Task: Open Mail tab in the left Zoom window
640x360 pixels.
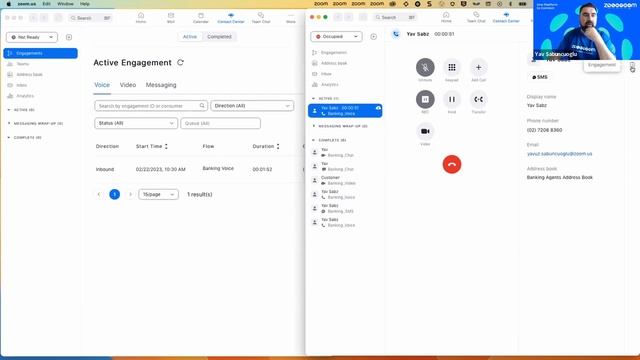Action: click(x=171, y=18)
